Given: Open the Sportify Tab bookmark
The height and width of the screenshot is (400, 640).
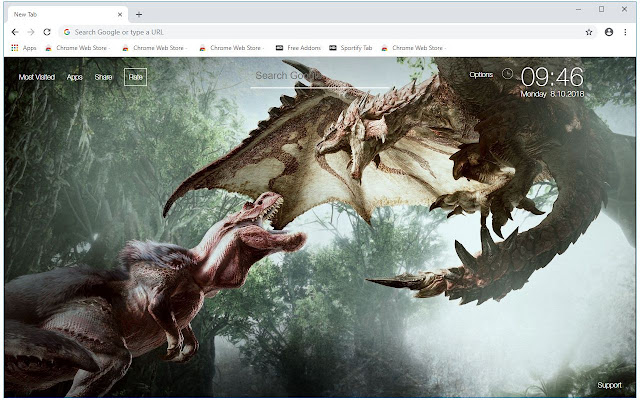Looking at the screenshot, I should (351, 48).
